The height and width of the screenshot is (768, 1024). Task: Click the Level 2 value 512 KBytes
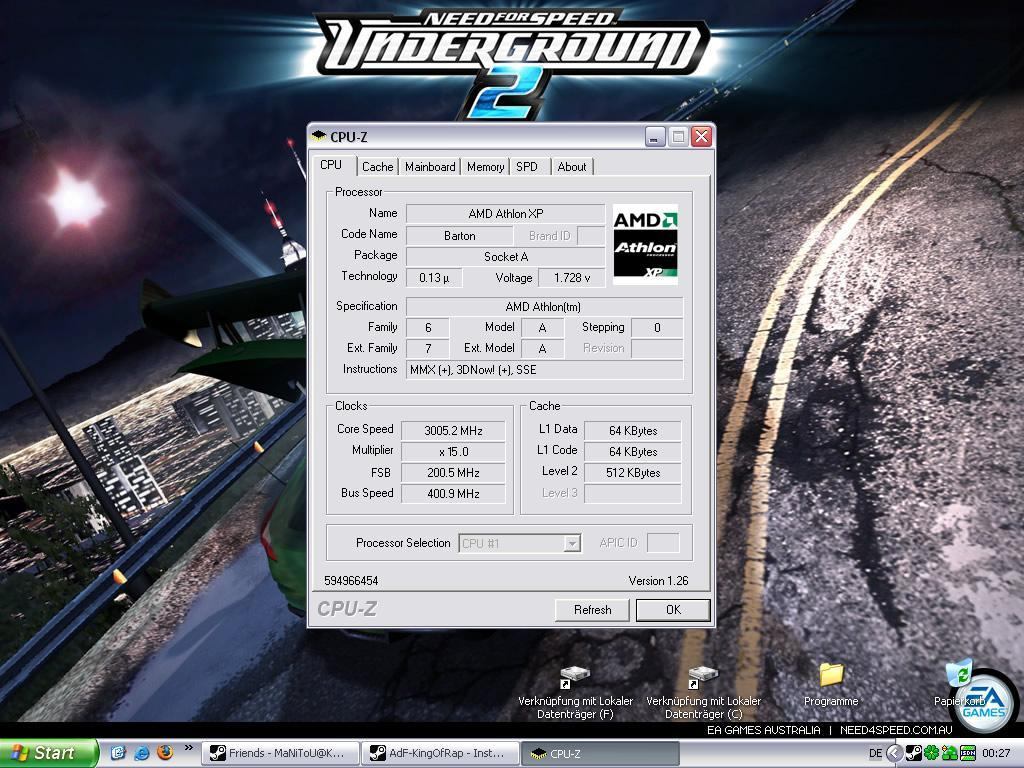pyautogui.click(x=633, y=472)
